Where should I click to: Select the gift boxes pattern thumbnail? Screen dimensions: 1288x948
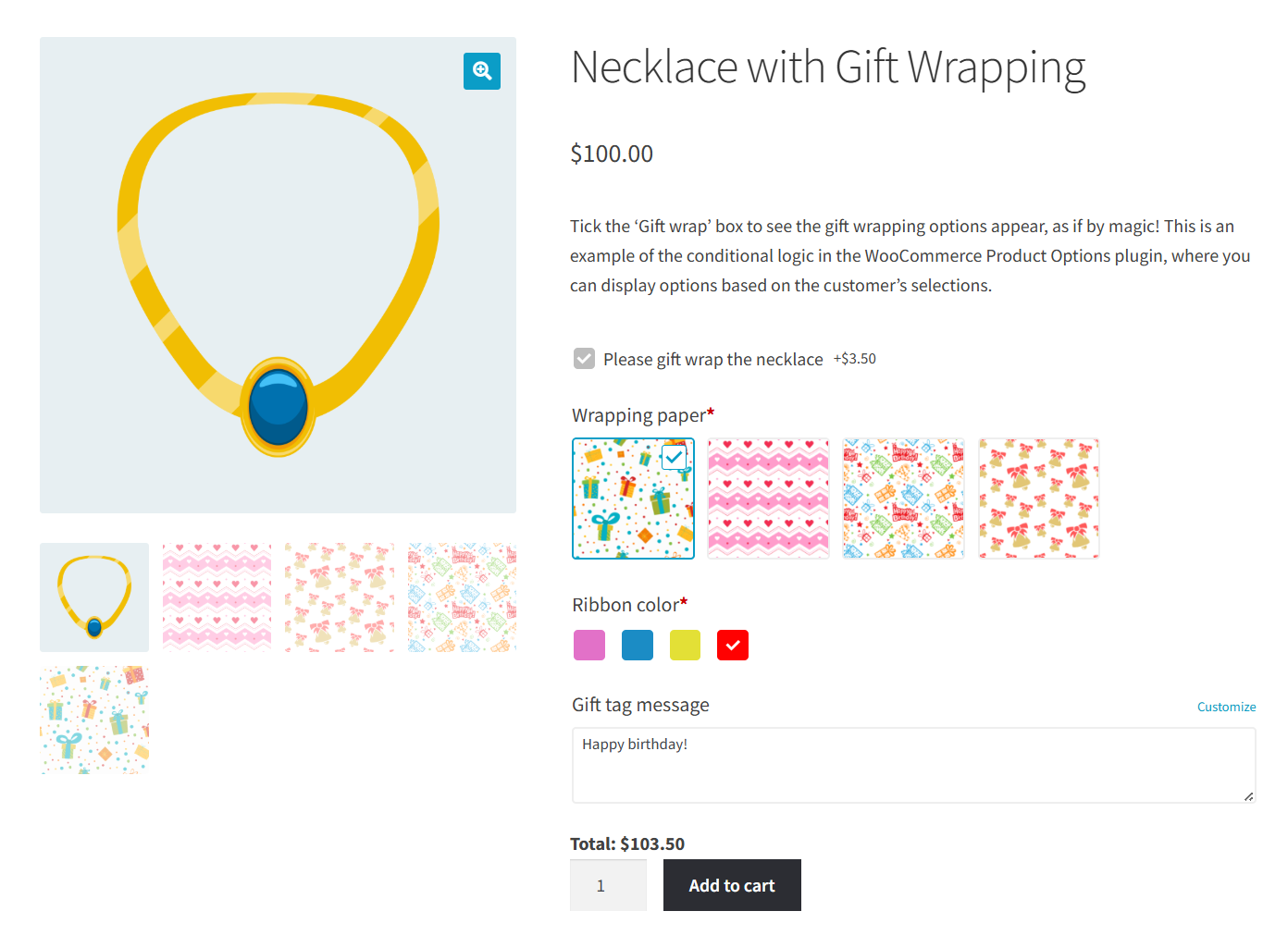93,720
